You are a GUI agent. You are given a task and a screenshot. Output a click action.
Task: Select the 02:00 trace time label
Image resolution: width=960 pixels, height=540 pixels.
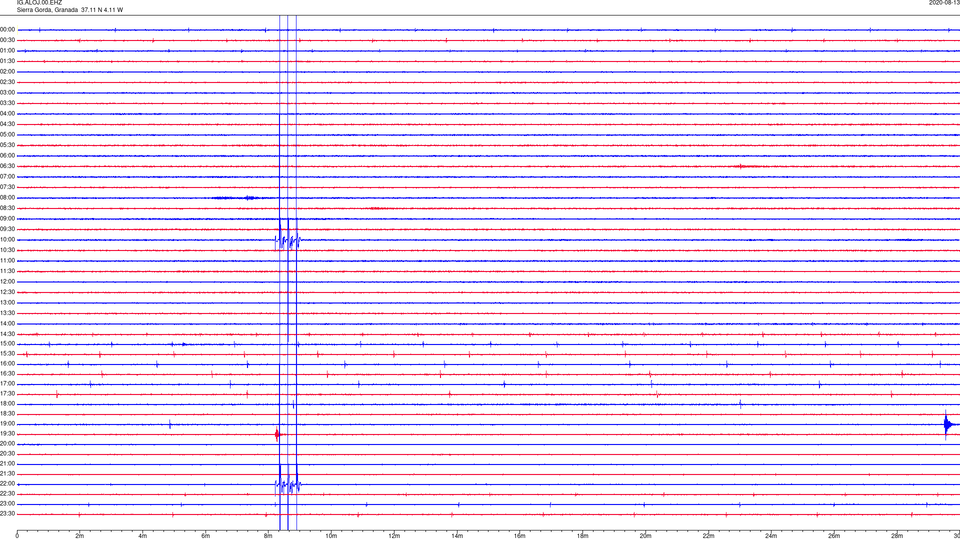(8, 71)
